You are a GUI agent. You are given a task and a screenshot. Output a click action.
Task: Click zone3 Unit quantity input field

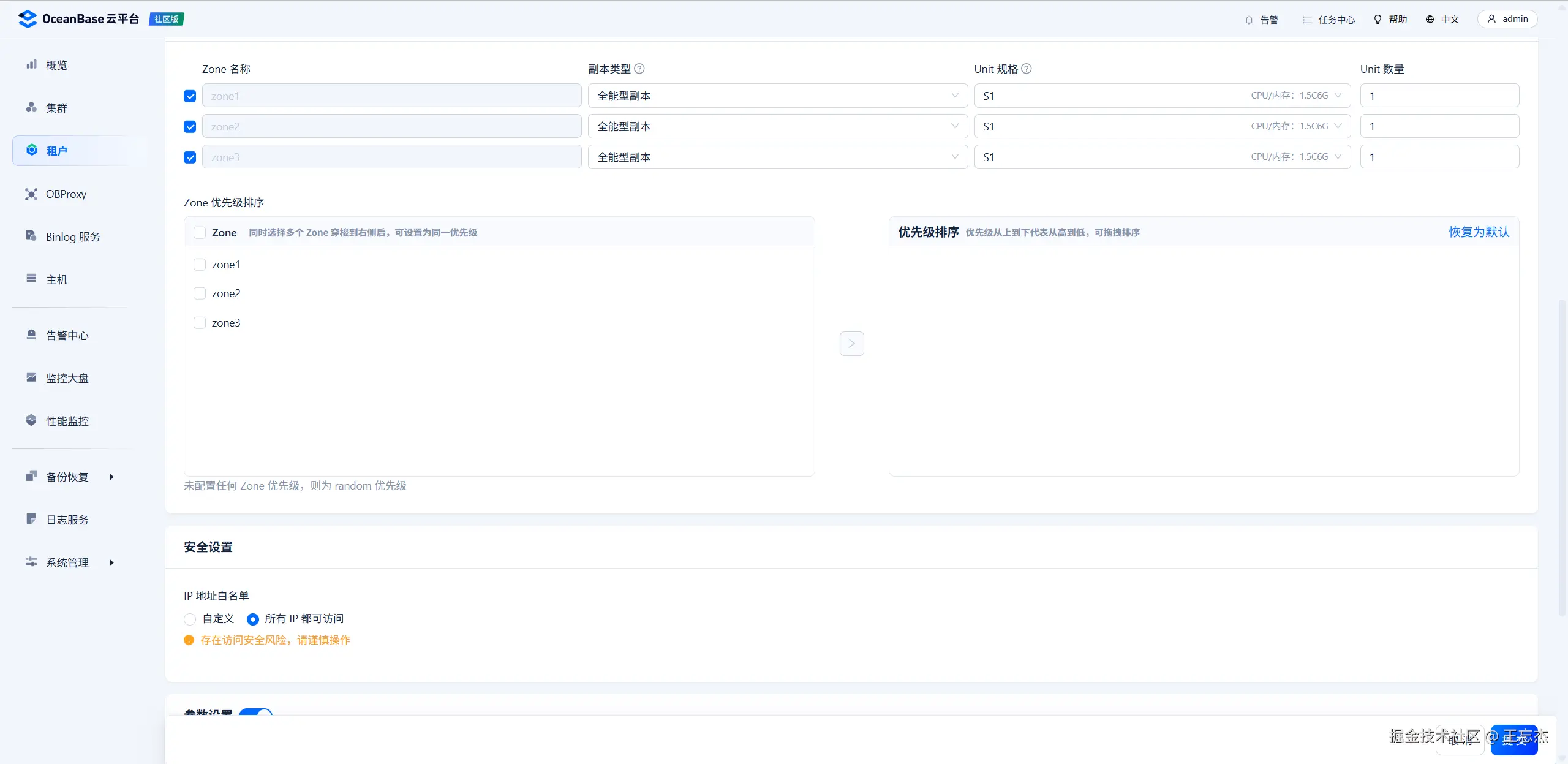coord(1439,157)
